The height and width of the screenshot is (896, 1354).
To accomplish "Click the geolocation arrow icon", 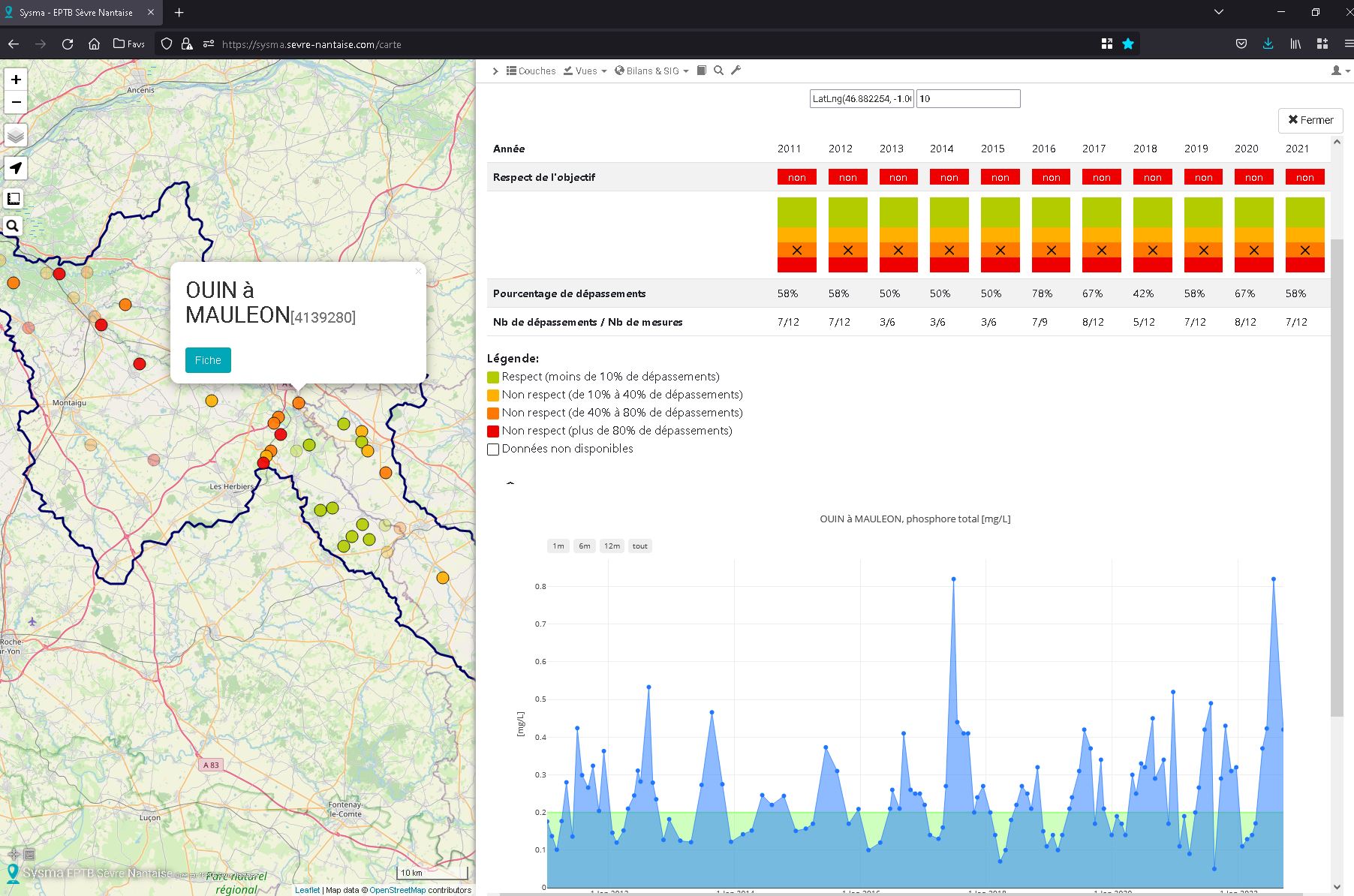I will pyautogui.click(x=16, y=168).
